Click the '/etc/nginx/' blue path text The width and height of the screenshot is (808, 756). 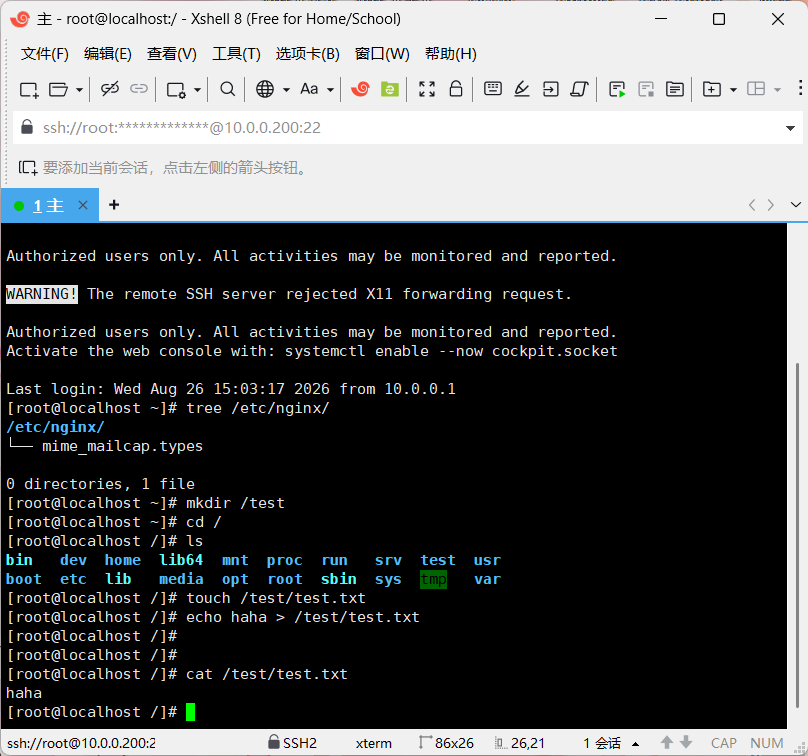click(55, 427)
